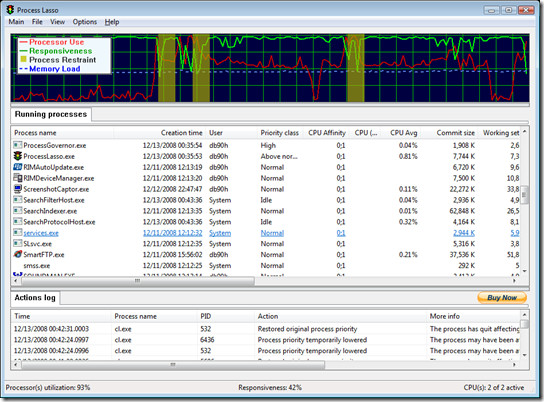544x402 pixels.
Task: Sort processes by CPU Avg column
Action: click(403, 133)
